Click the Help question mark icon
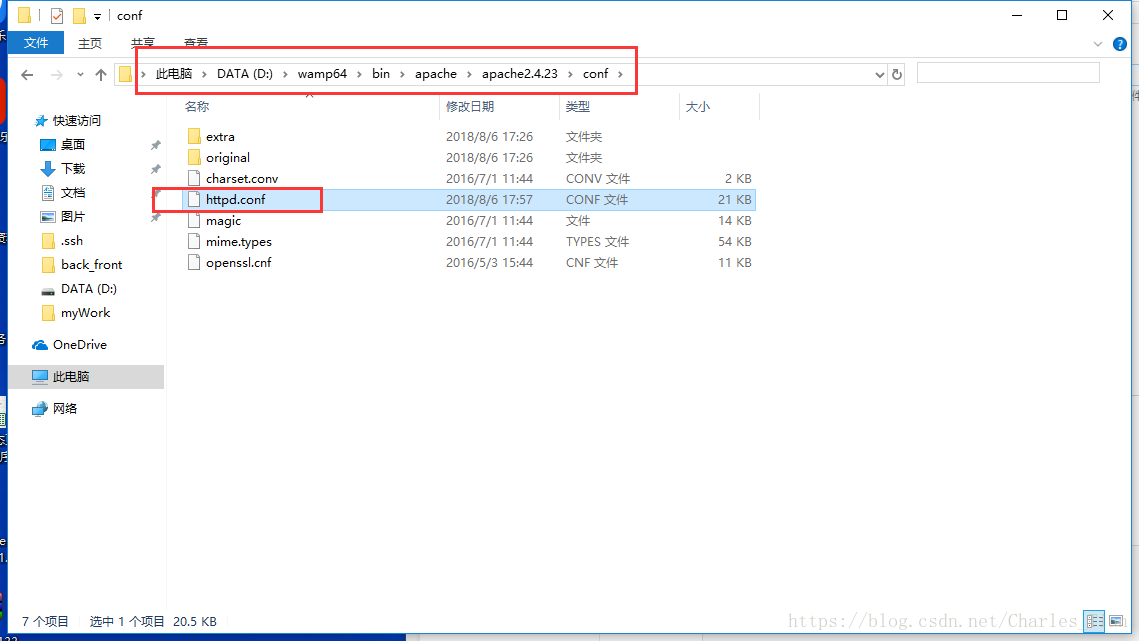Screen dimensions: 1139x641 click(1118, 43)
